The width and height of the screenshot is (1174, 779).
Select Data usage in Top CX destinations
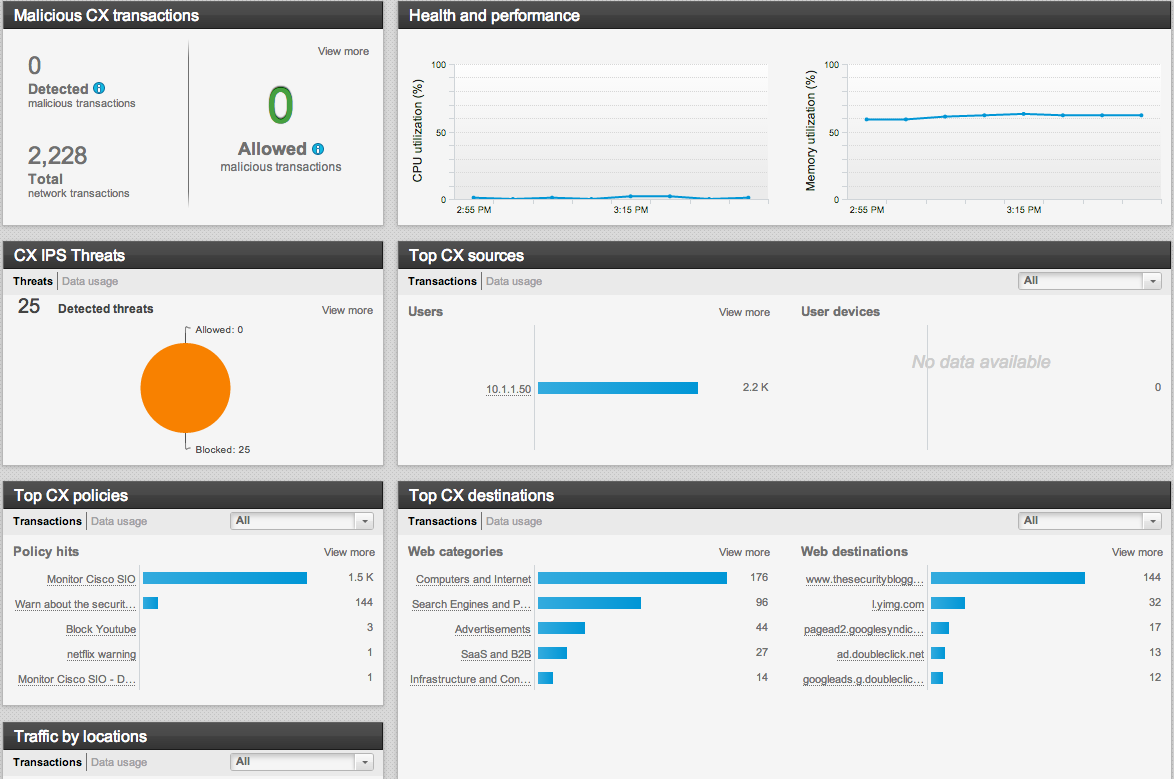513,521
